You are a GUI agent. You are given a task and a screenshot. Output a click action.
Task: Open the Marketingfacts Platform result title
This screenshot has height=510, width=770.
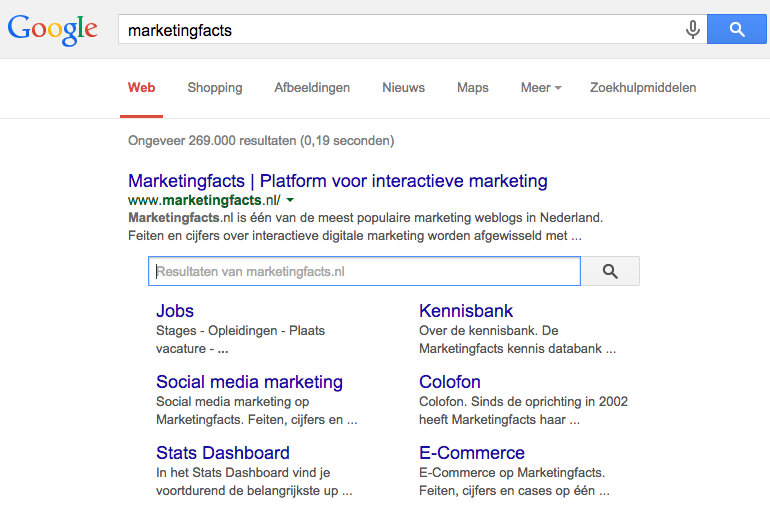coord(338,181)
